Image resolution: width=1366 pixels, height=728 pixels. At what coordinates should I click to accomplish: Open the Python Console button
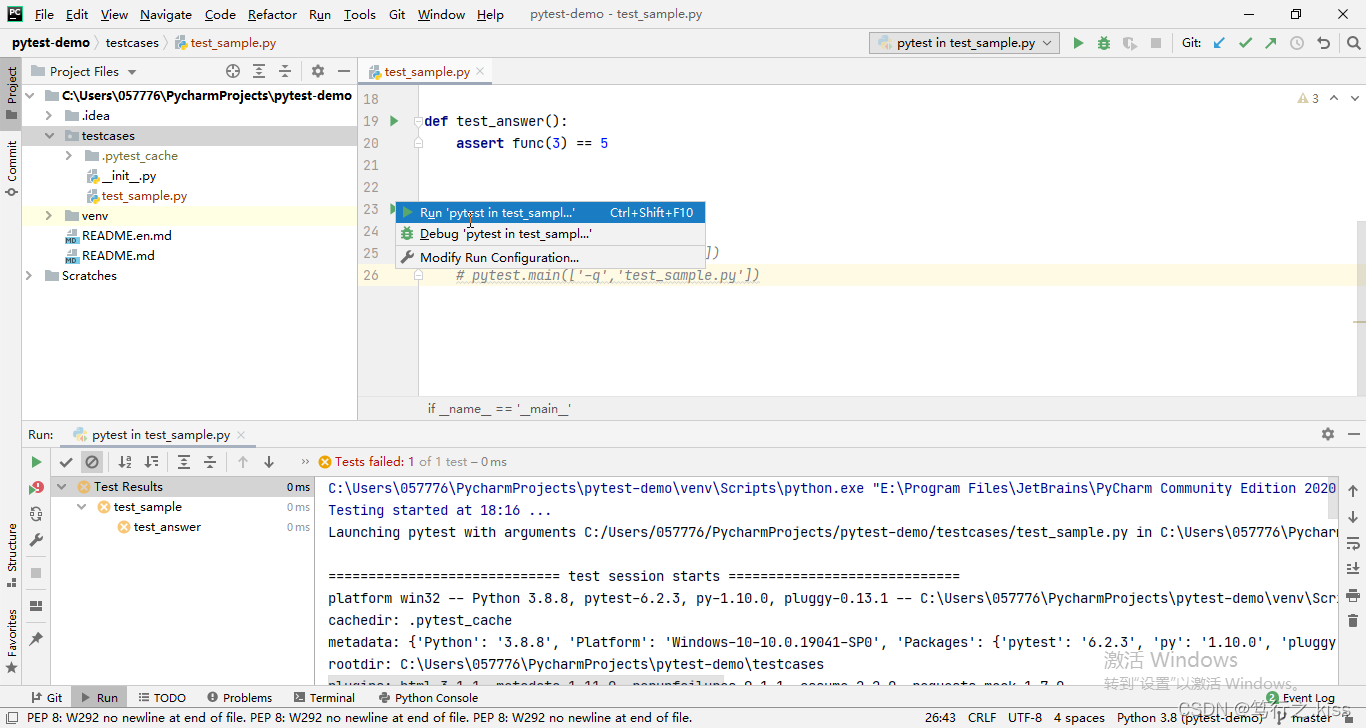point(428,698)
